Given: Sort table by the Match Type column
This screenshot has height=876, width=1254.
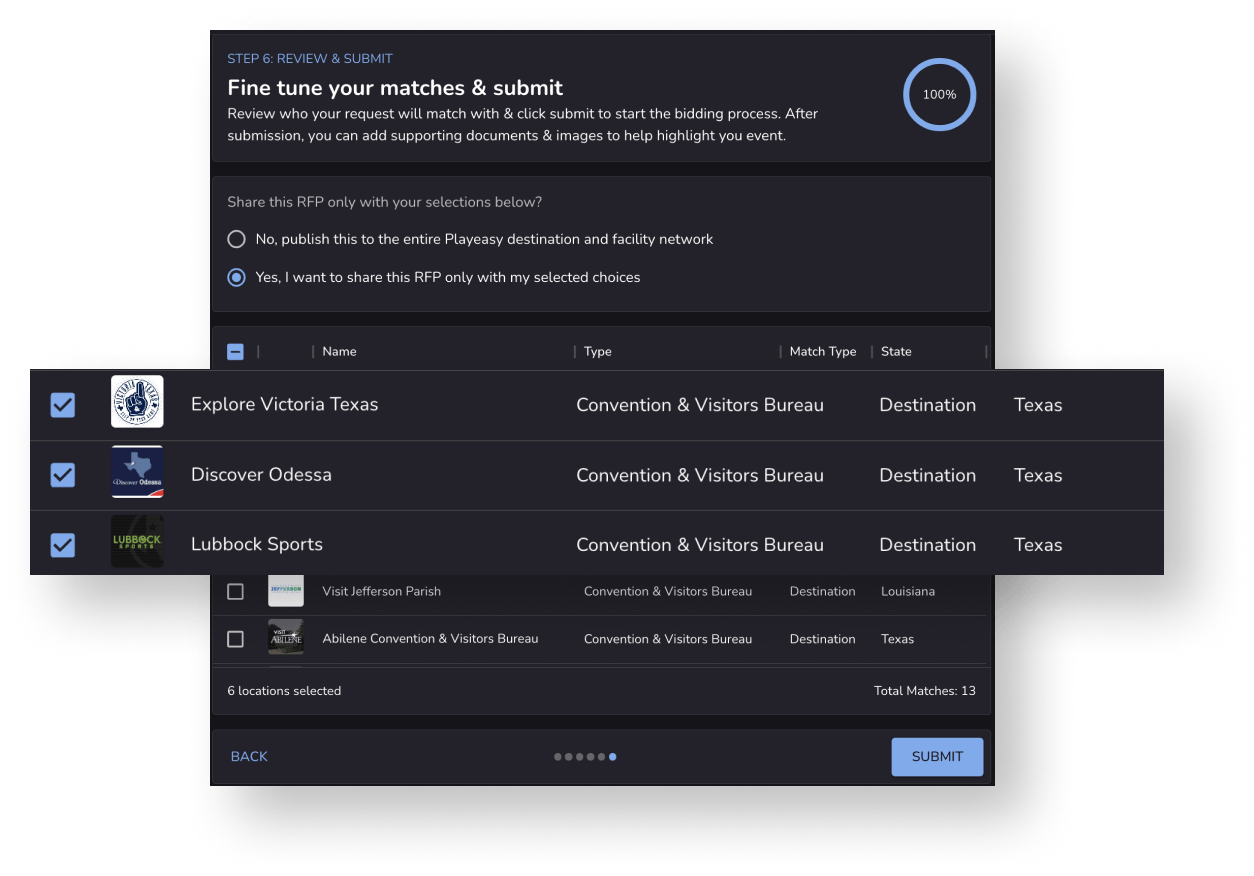Looking at the screenshot, I should point(822,351).
